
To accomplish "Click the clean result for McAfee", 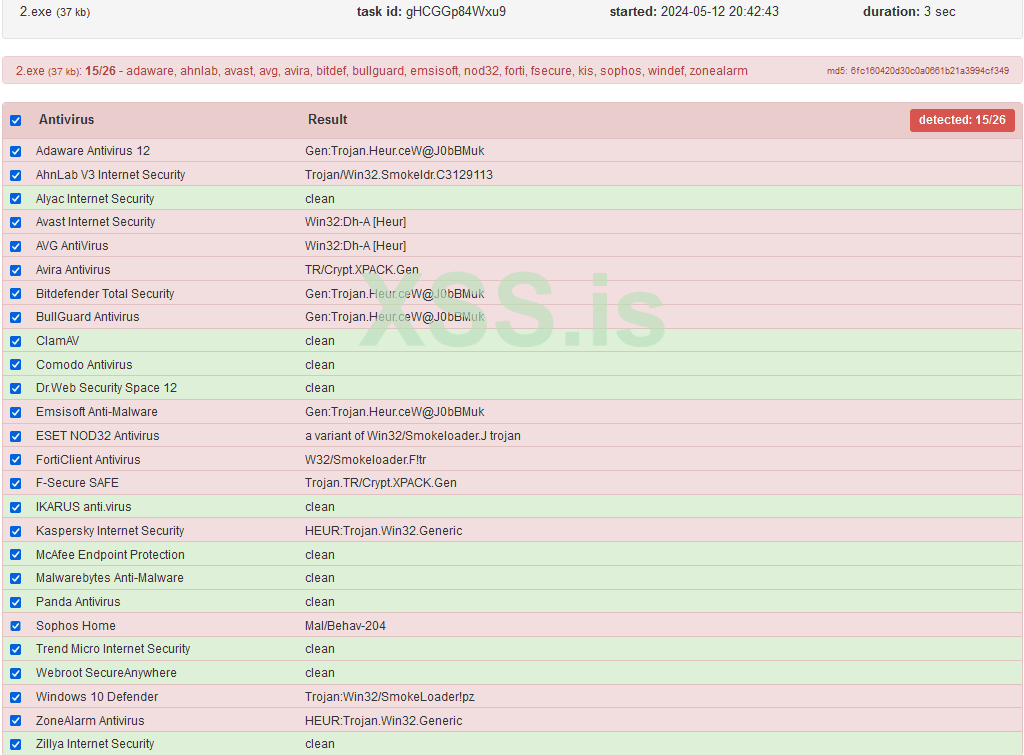I will [x=320, y=554].
